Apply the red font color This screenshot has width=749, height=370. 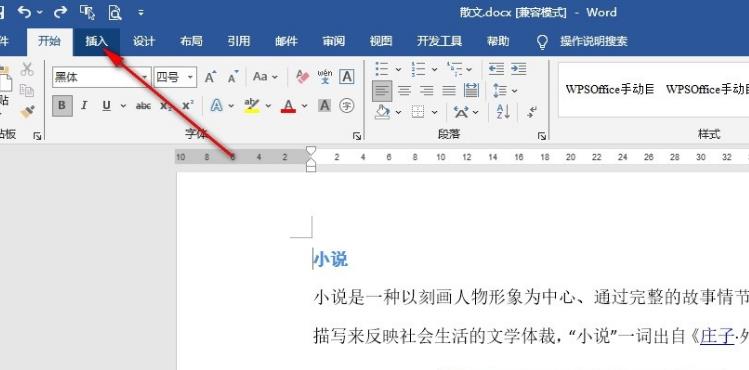[288, 106]
